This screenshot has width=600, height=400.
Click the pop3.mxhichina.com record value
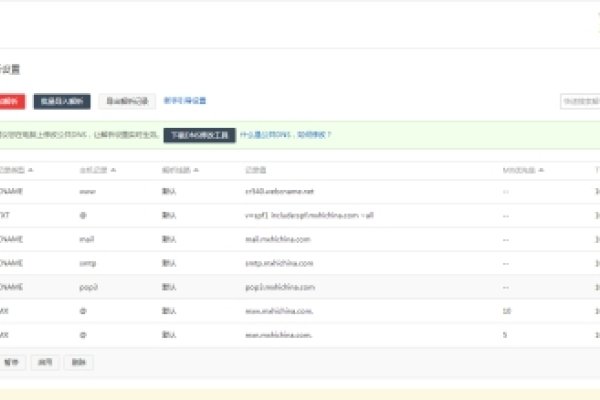[280, 287]
